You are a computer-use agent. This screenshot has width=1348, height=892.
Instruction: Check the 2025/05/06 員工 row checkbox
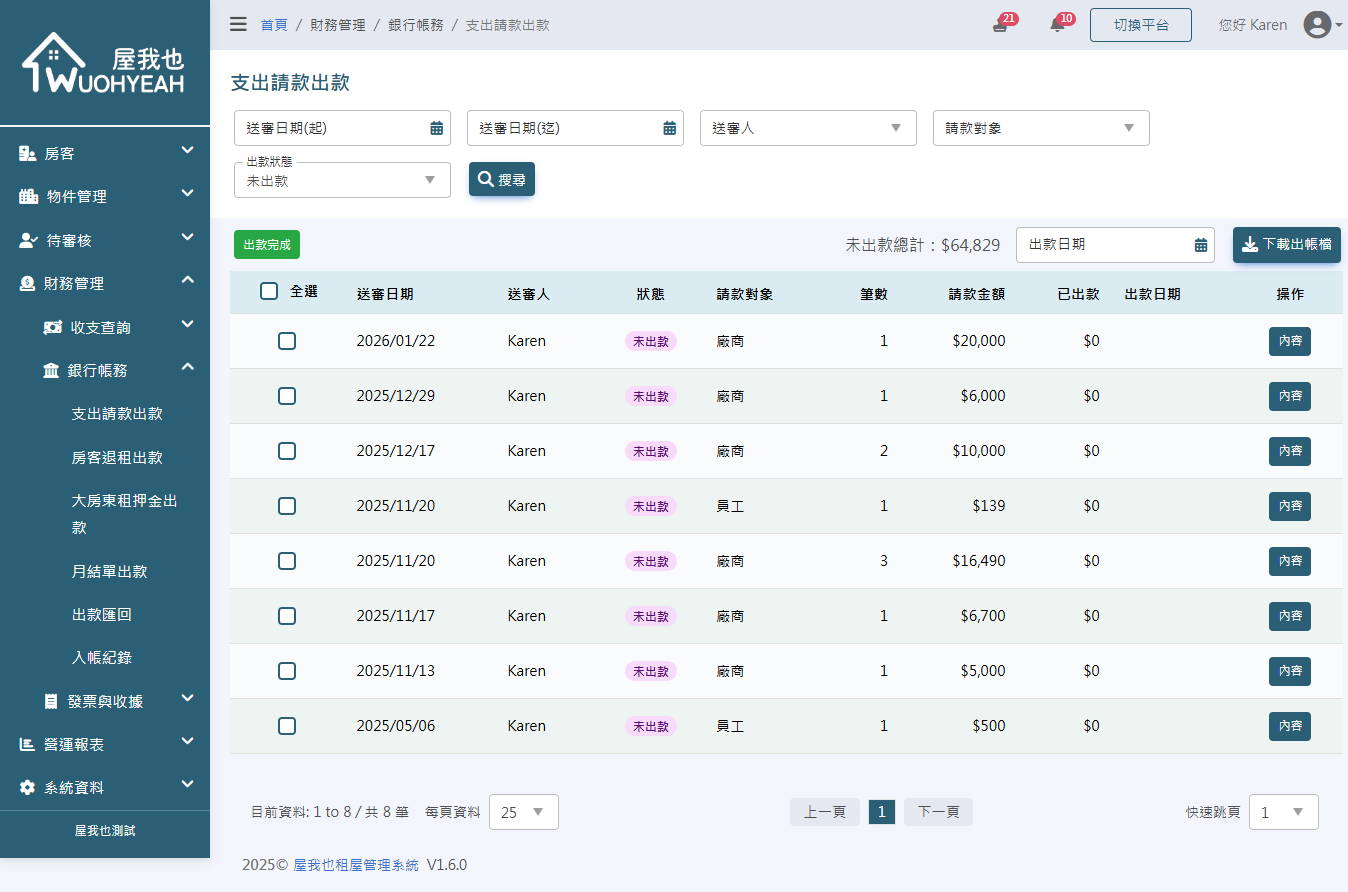[287, 726]
